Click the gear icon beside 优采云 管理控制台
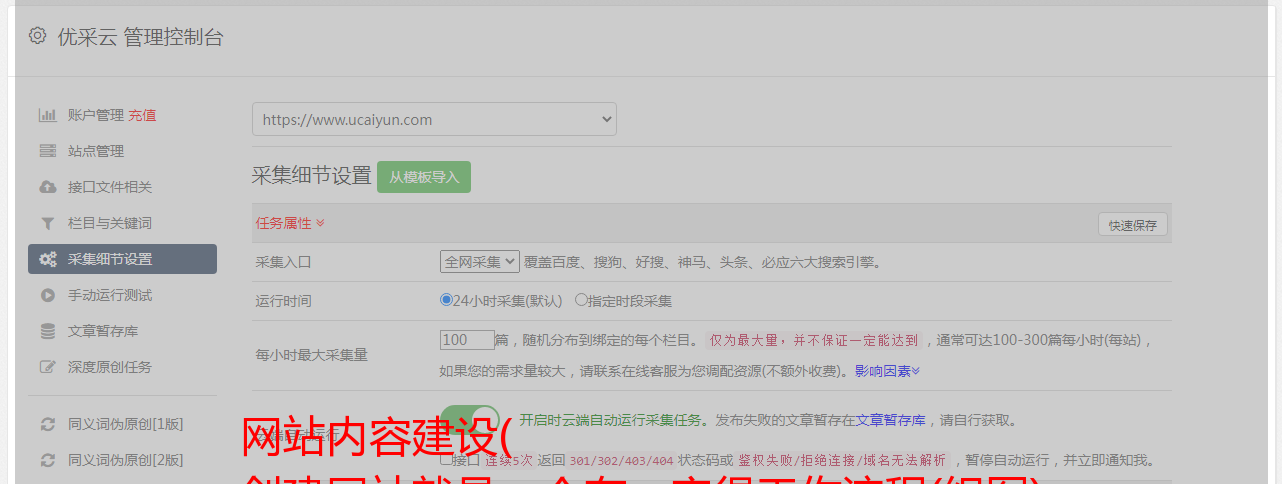1282x484 pixels. (x=37, y=36)
